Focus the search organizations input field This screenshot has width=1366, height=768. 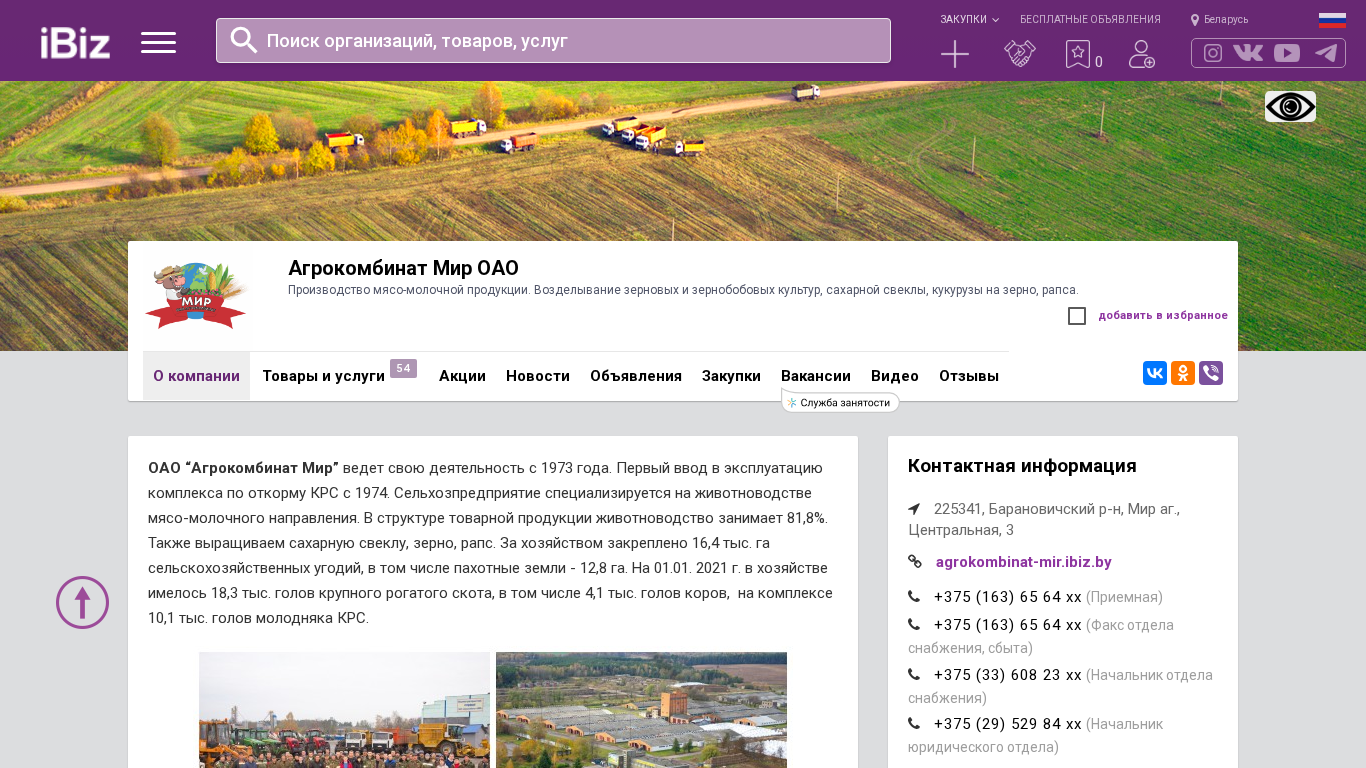coord(553,40)
